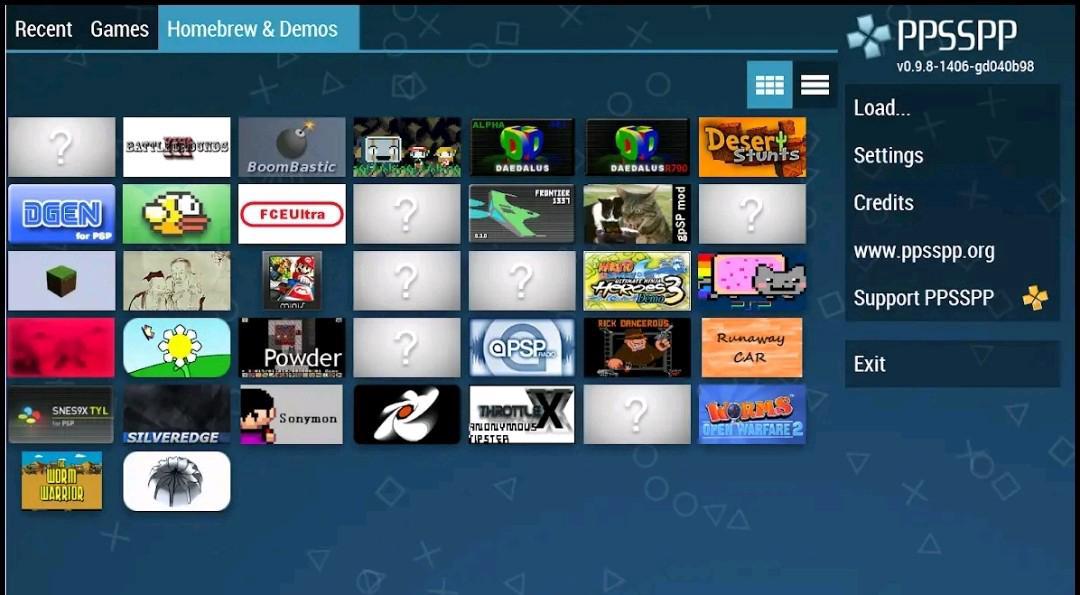The width and height of the screenshot is (1080, 595).
Task: Switch to list view layout
Action: pyautogui.click(x=815, y=85)
